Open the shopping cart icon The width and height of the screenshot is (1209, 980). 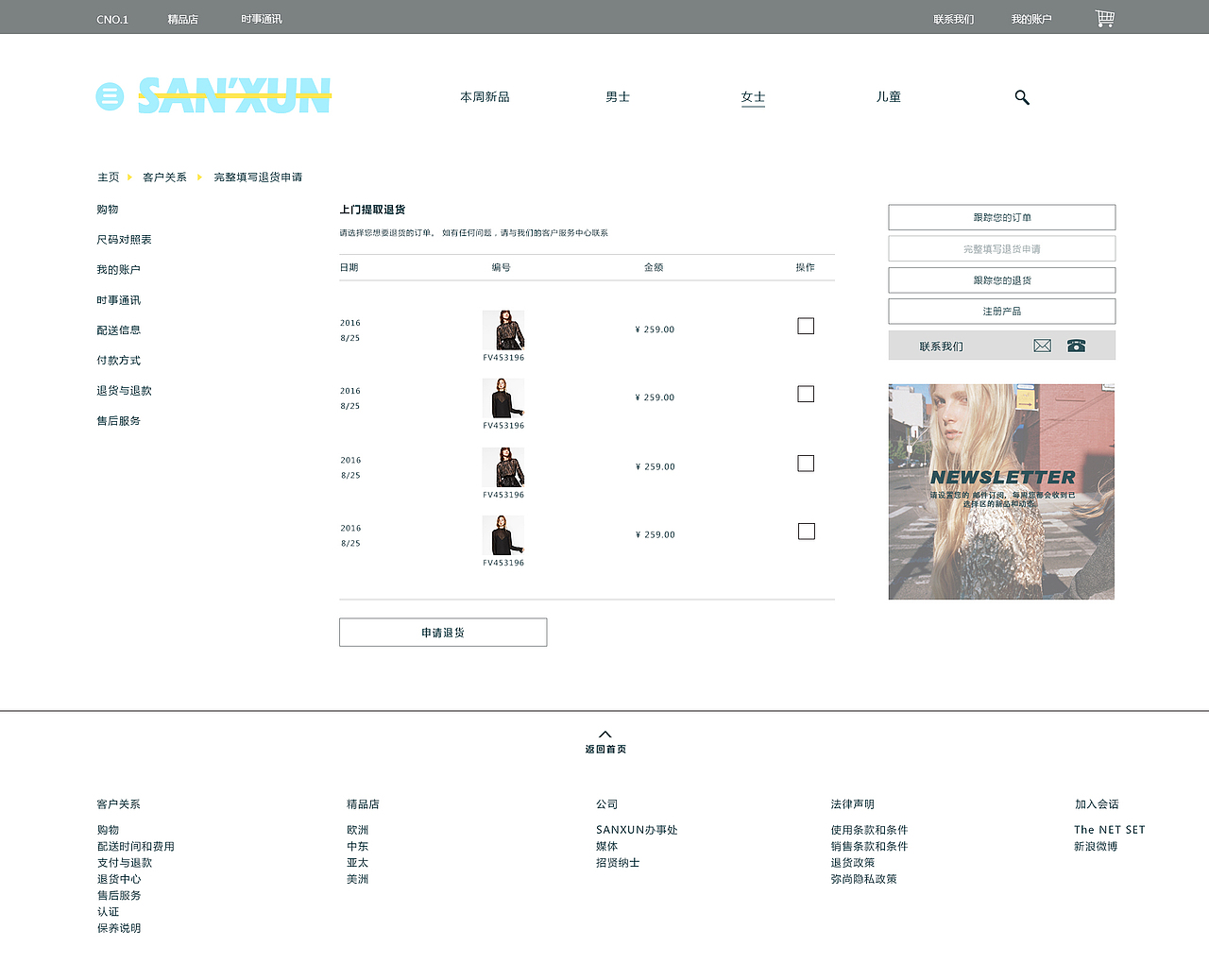pos(1105,18)
